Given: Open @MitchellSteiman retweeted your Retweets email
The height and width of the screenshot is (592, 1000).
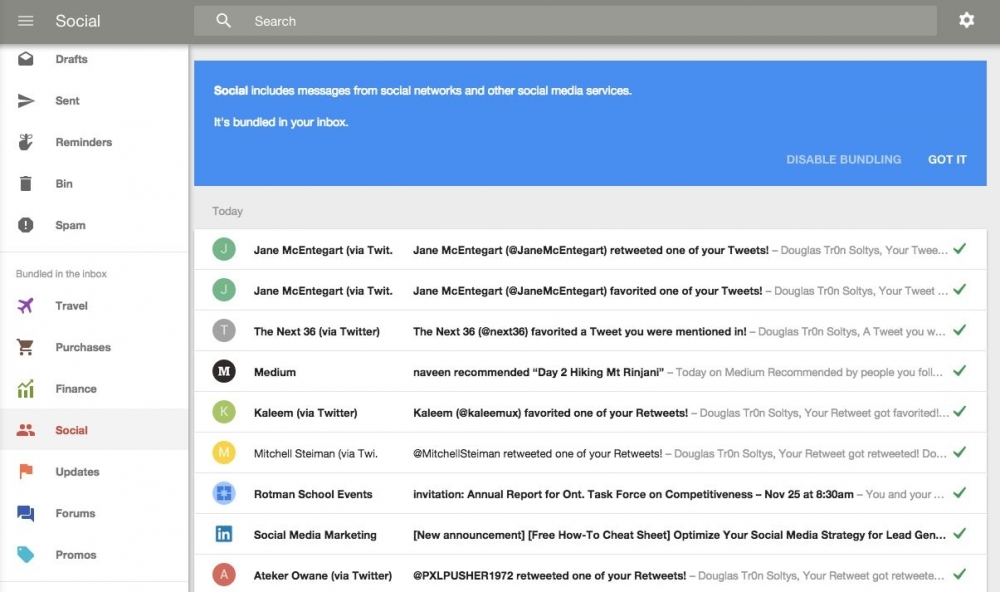Looking at the screenshot, I should coord(590,452).
